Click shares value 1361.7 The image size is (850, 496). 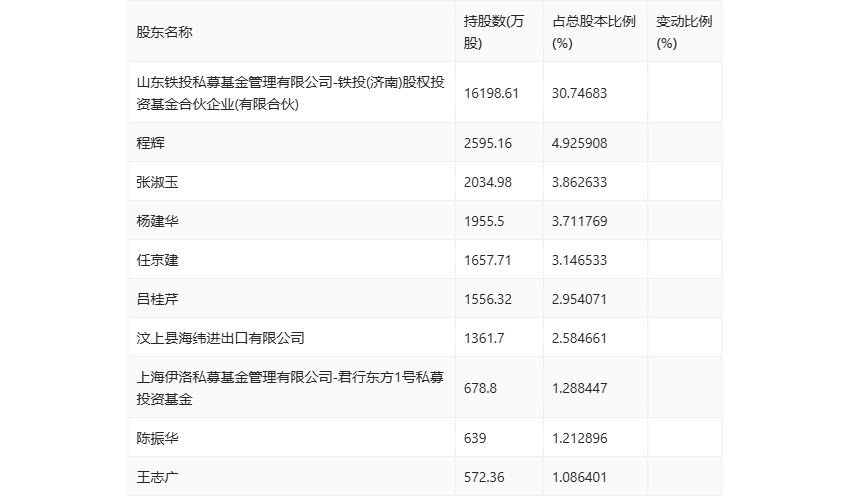484,338
